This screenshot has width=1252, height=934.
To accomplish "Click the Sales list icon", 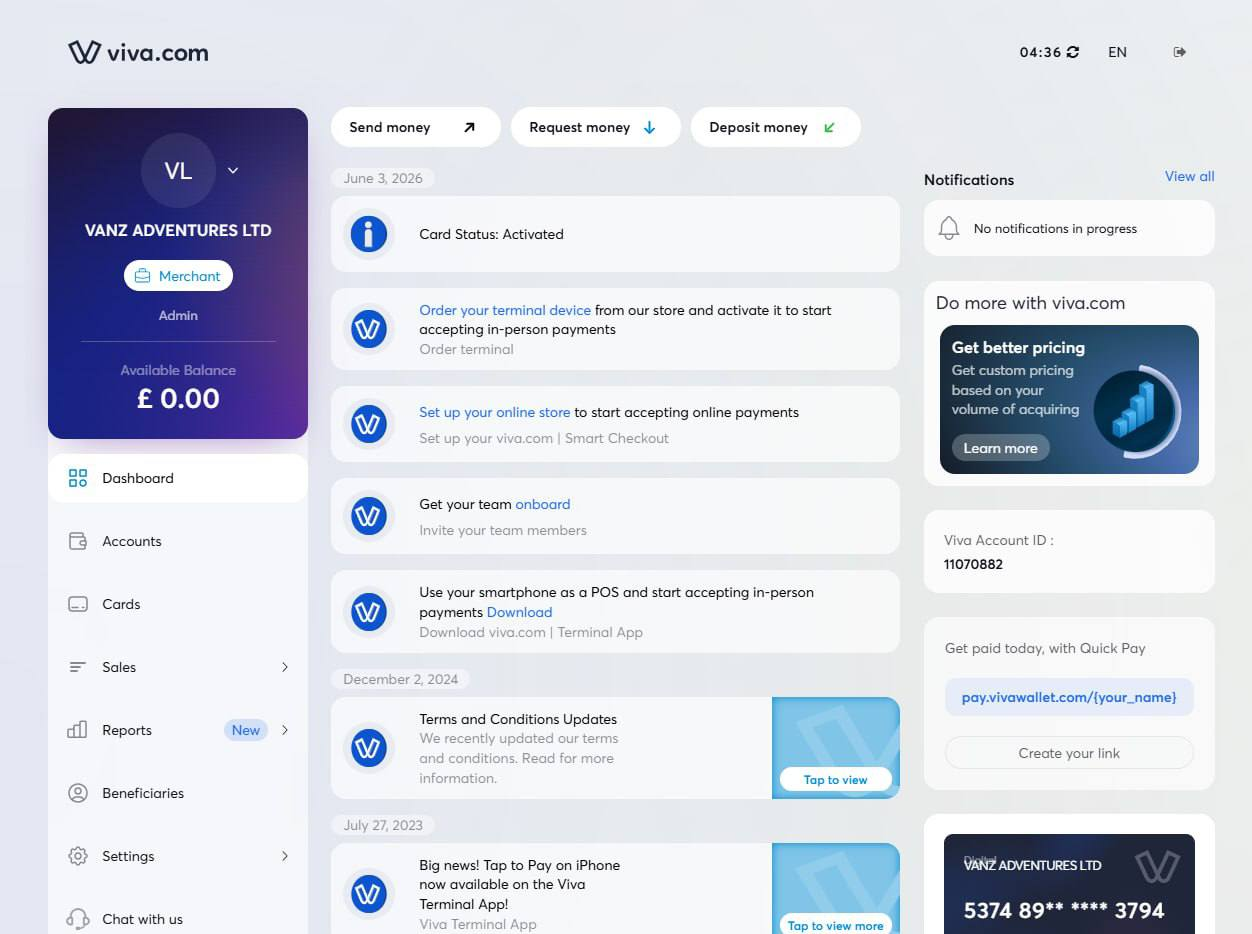I will coord(78,667).
